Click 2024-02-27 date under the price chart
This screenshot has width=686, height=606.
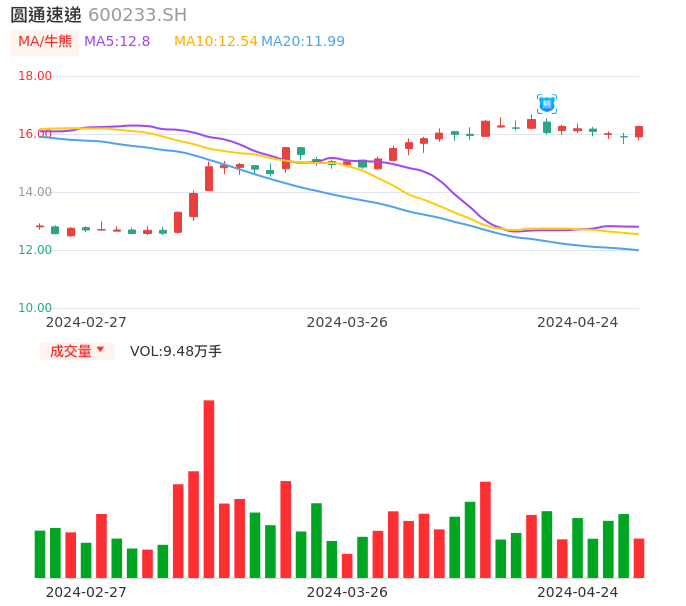click(86, 322)
